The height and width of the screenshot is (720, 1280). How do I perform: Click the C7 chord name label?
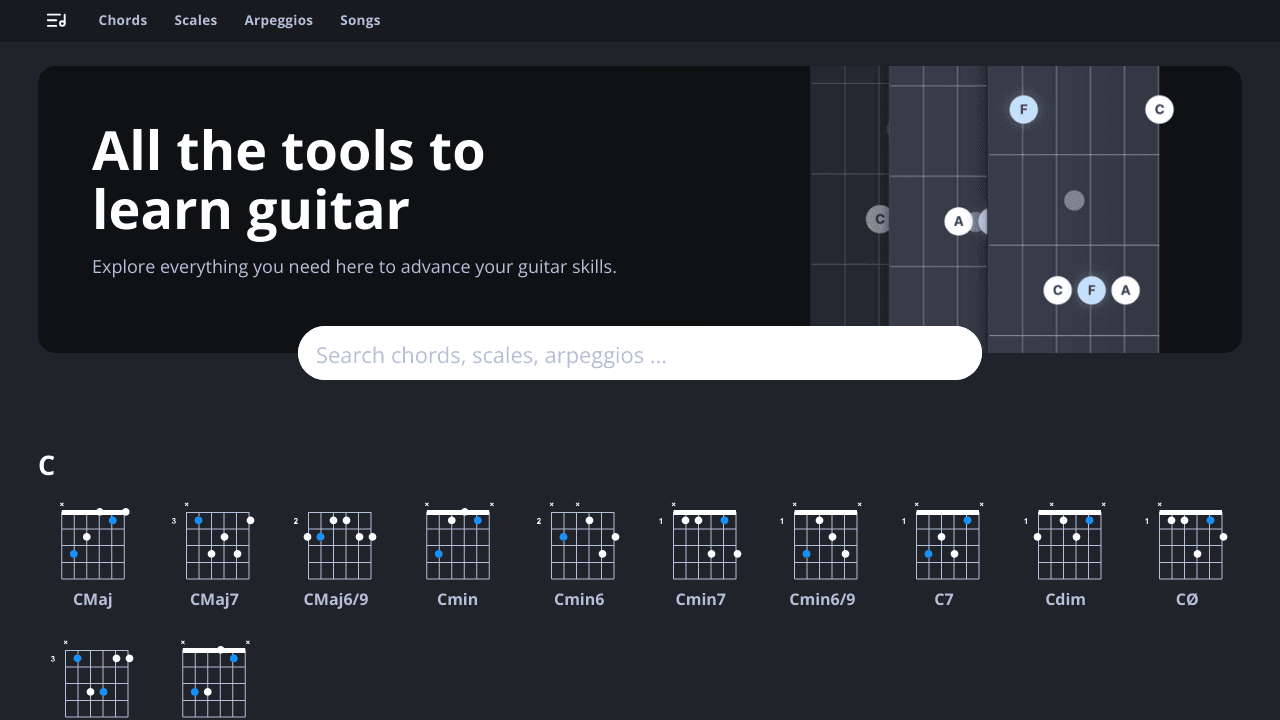[x=945, y=599]
